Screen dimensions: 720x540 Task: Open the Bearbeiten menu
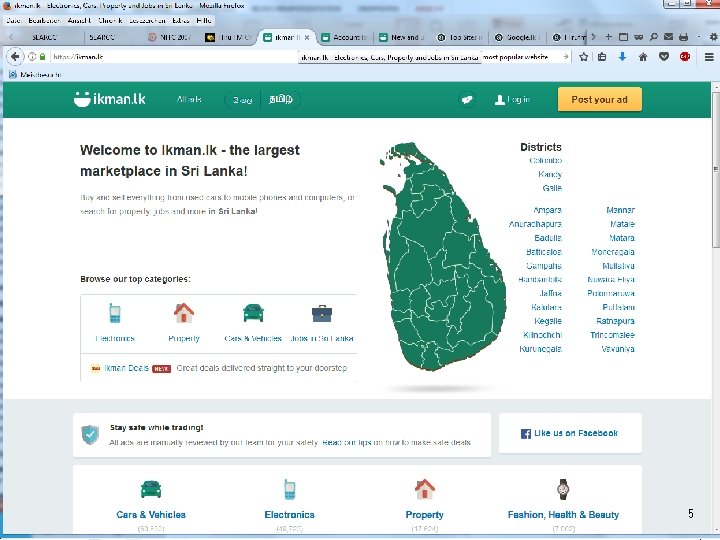coord(44,20)
